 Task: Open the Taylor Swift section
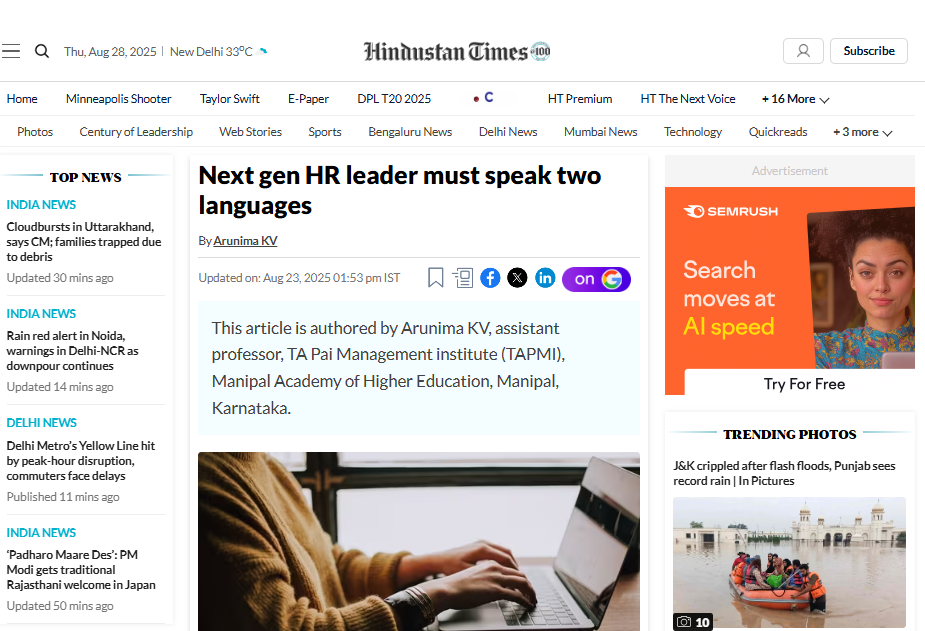(229, 99)
